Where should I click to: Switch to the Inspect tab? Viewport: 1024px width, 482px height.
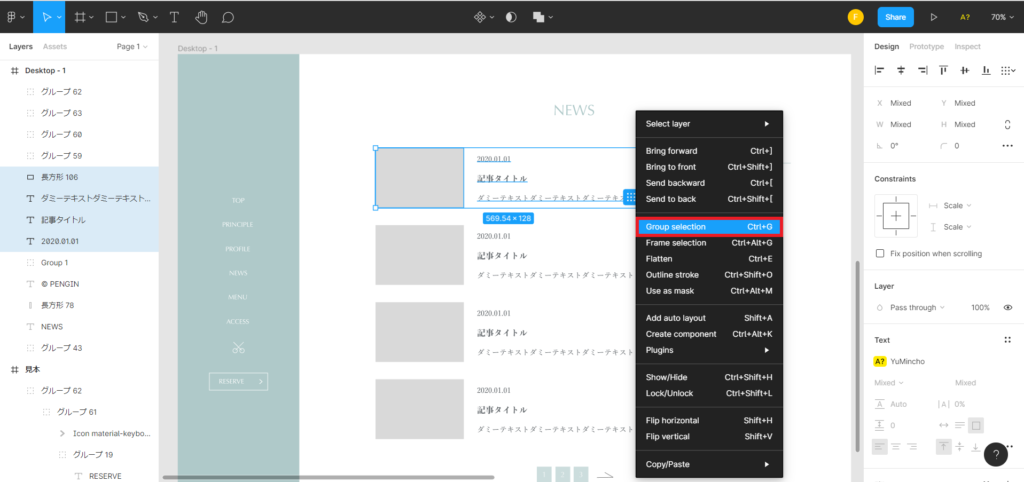pos(967,46)
